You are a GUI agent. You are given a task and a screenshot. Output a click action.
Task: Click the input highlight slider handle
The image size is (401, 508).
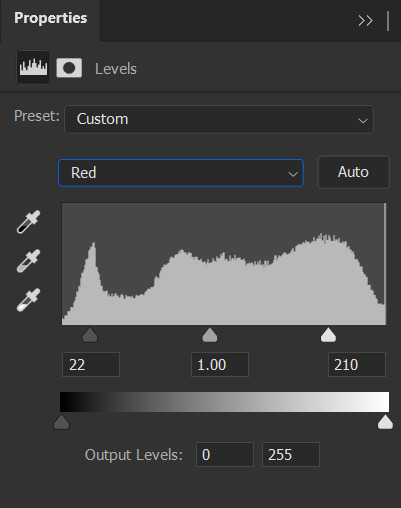coord(328,335)
